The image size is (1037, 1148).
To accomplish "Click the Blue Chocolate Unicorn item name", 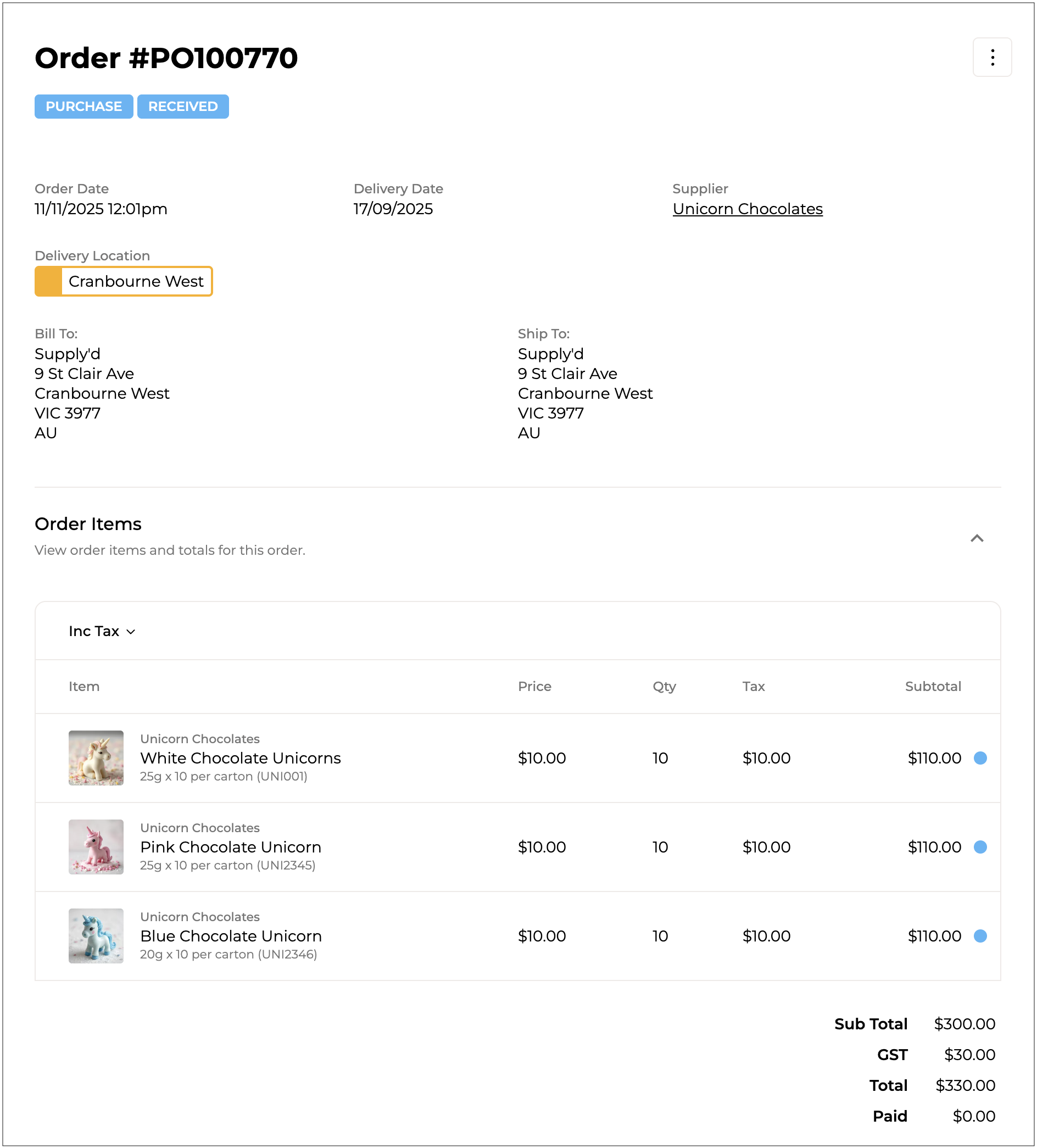I will click(x=231, y=935).
